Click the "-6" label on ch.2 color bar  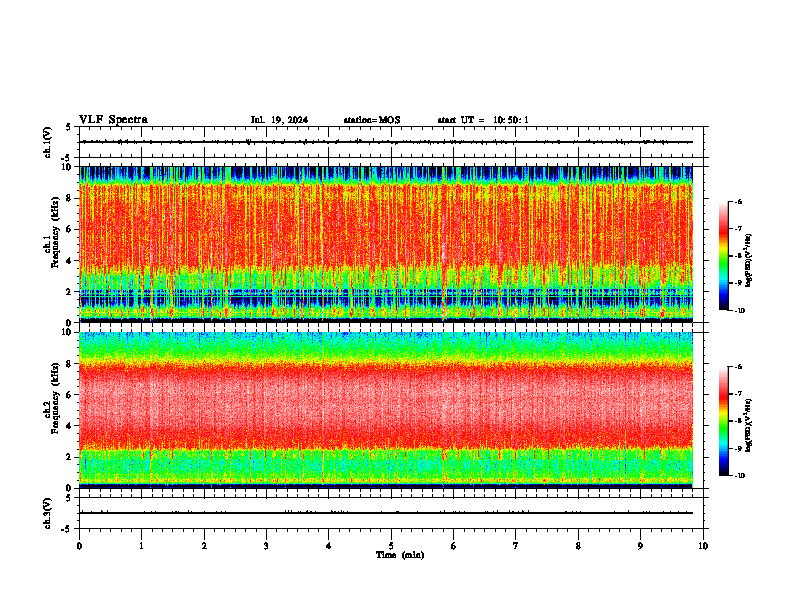point(738,367)
